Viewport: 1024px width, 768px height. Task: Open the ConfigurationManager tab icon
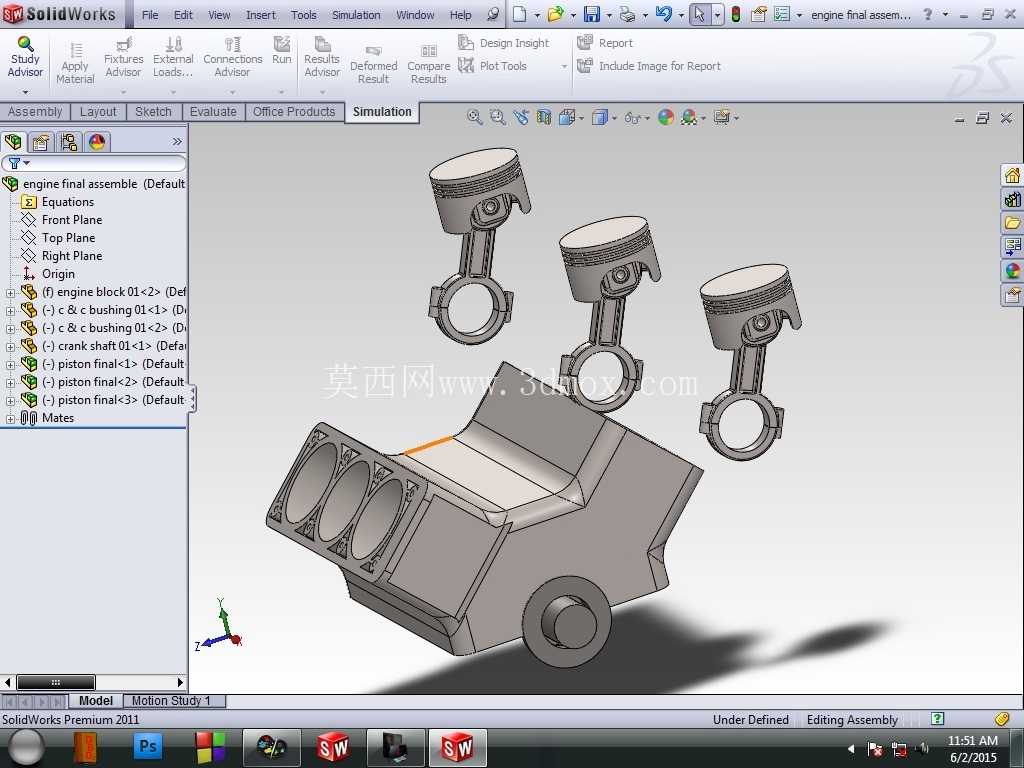pyautogui.click(x=69, y=142)
